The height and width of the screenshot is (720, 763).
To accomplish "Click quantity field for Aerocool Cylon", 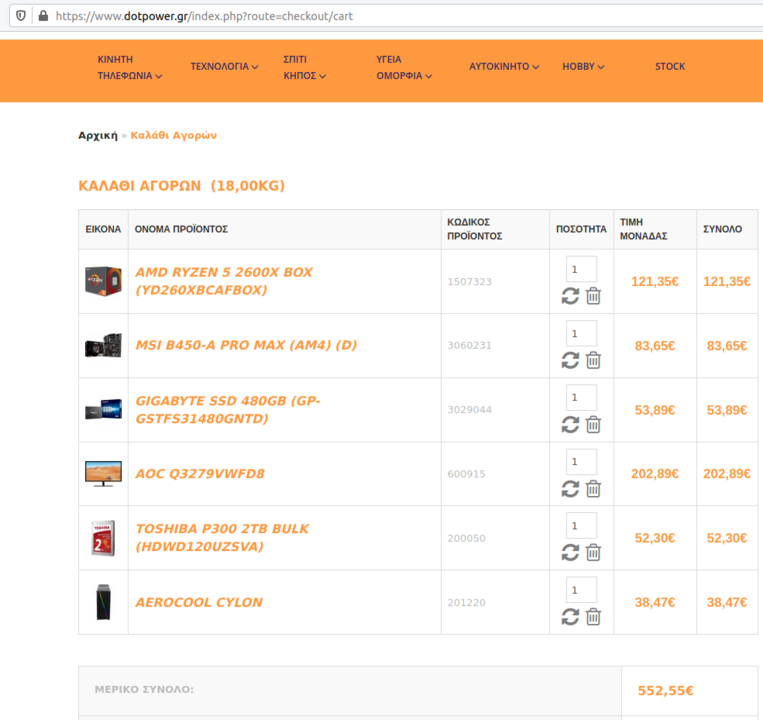I will (581, 590).
